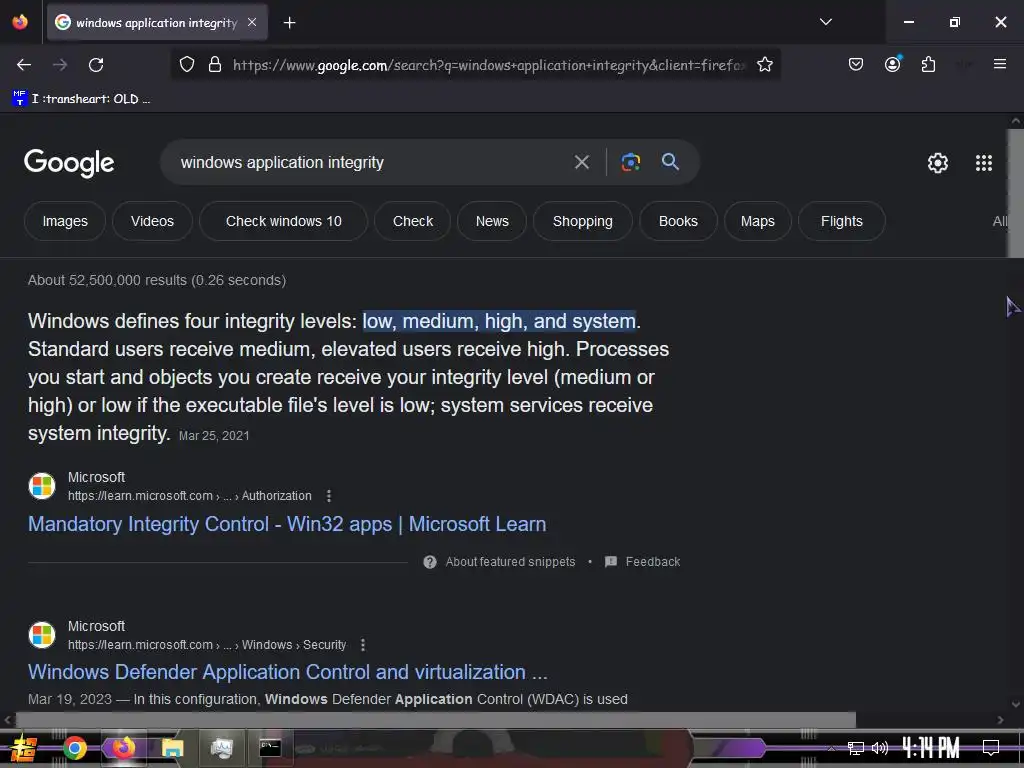Click scrollbar right arrow at bottom
This screenshot has height=768, width=1024.
coord(1000,720)
